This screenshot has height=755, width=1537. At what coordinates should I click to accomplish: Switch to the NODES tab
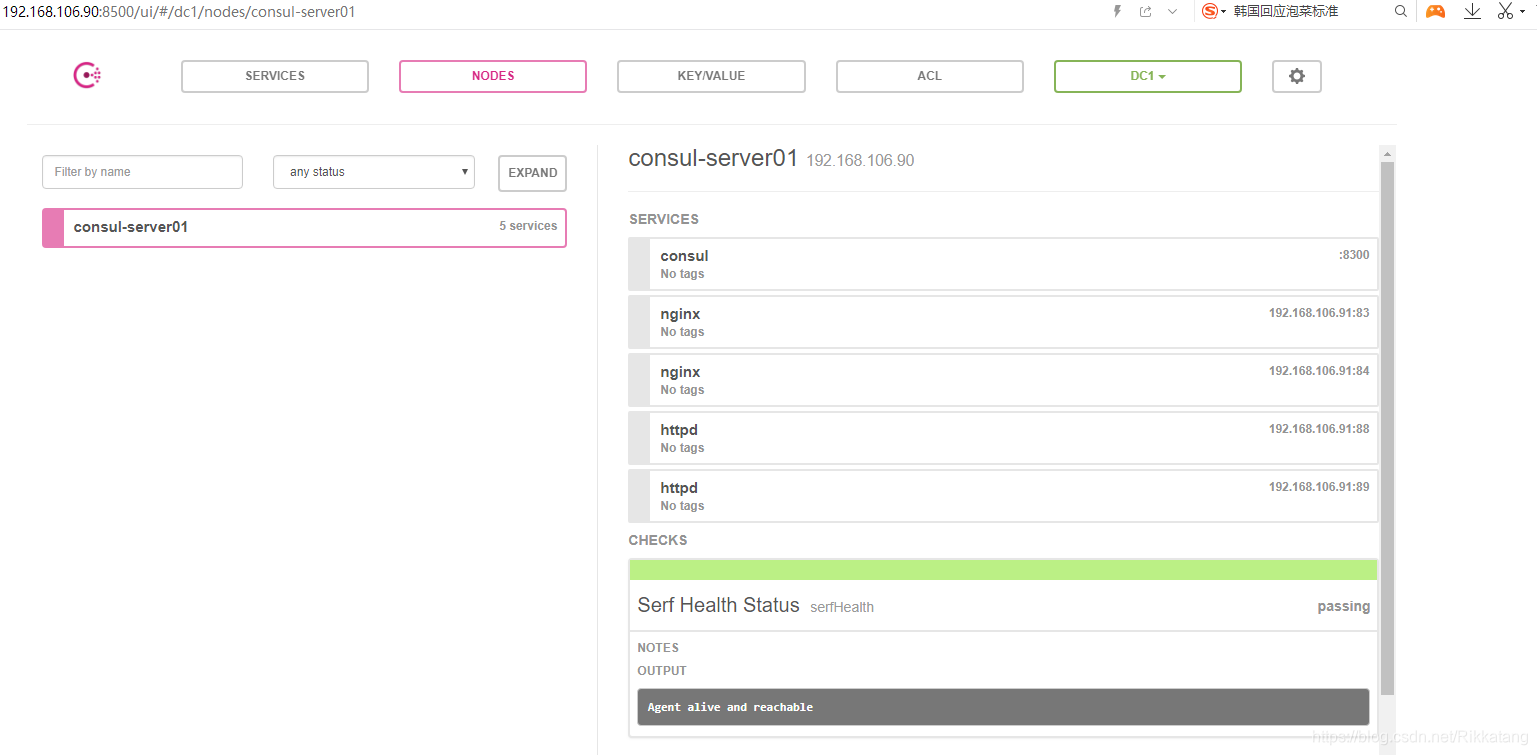pos(493,76)
